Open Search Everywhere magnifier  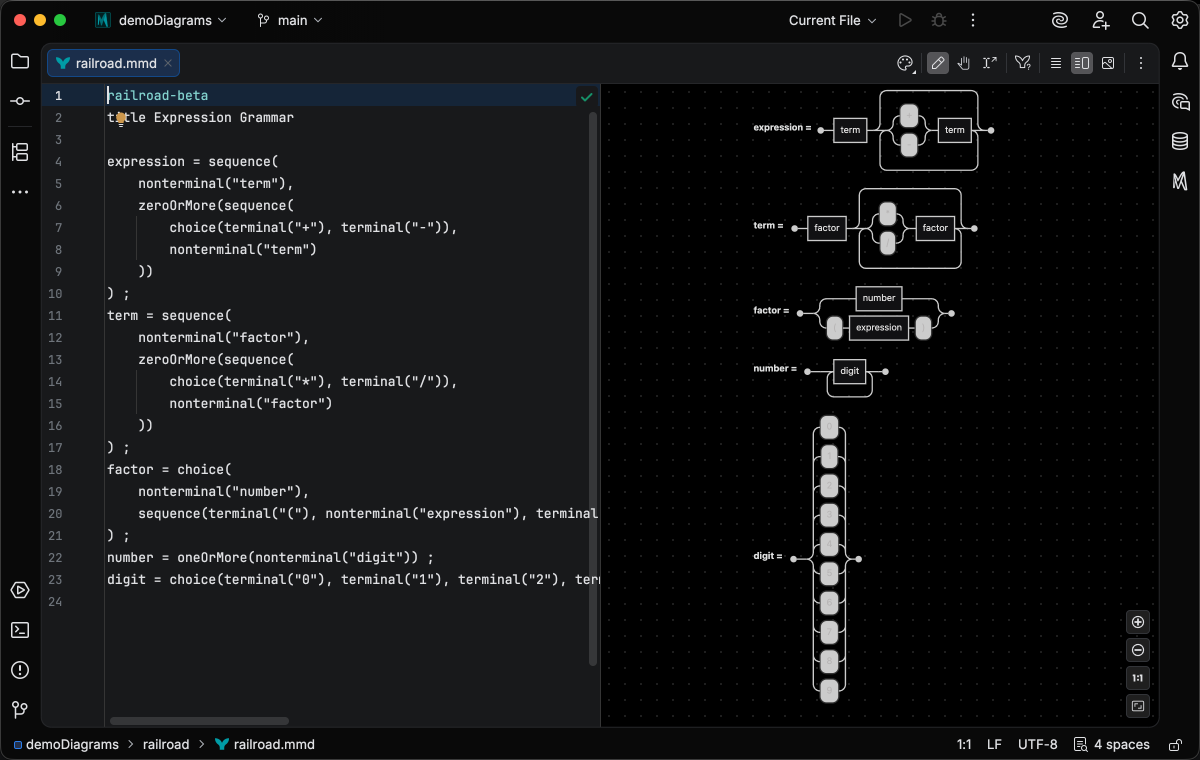point(1140,20)
